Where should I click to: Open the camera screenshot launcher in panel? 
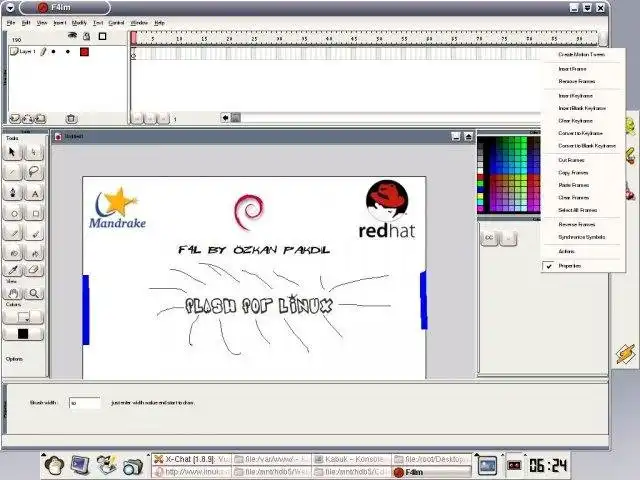click(132, 465)
